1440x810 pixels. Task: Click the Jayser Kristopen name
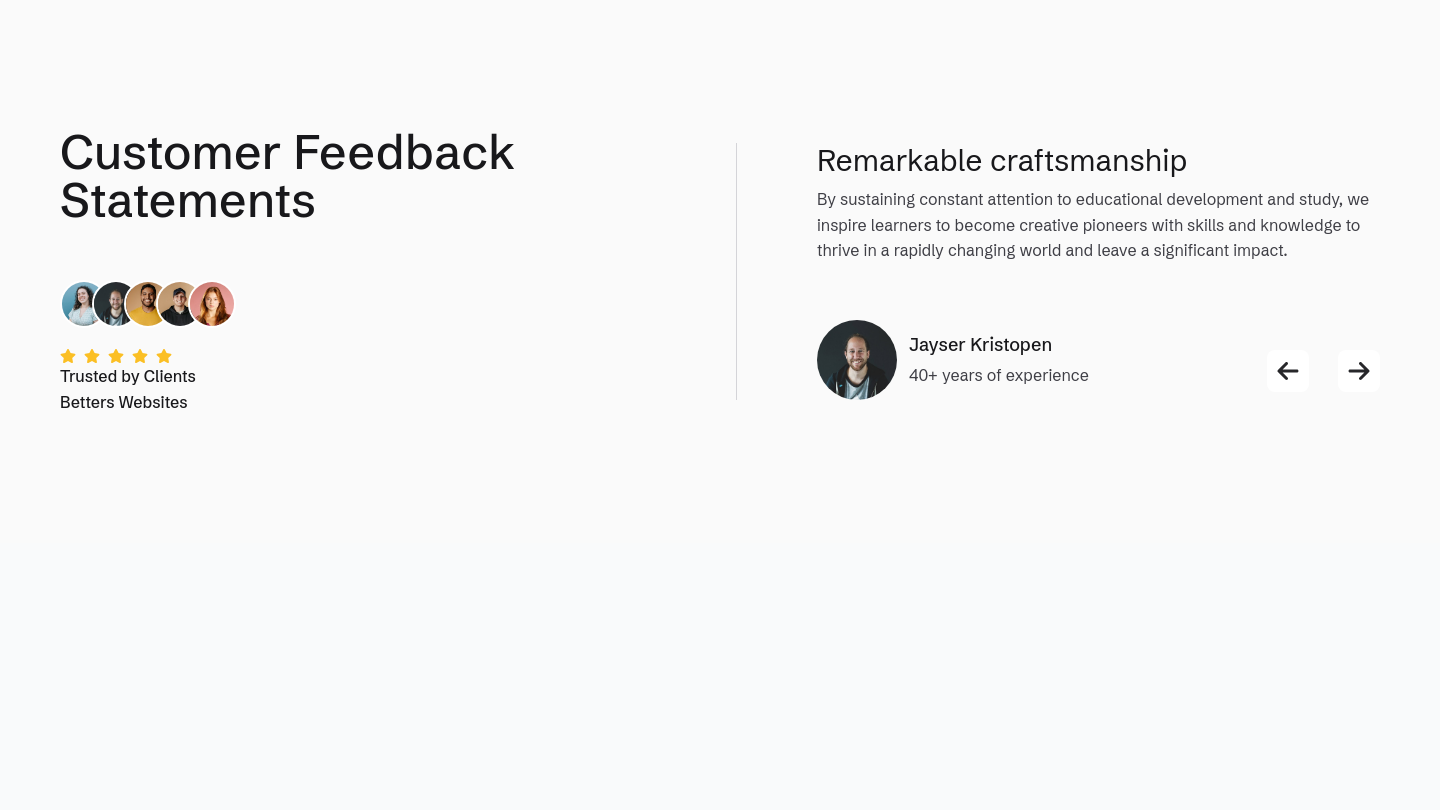[x=980, y=345]
